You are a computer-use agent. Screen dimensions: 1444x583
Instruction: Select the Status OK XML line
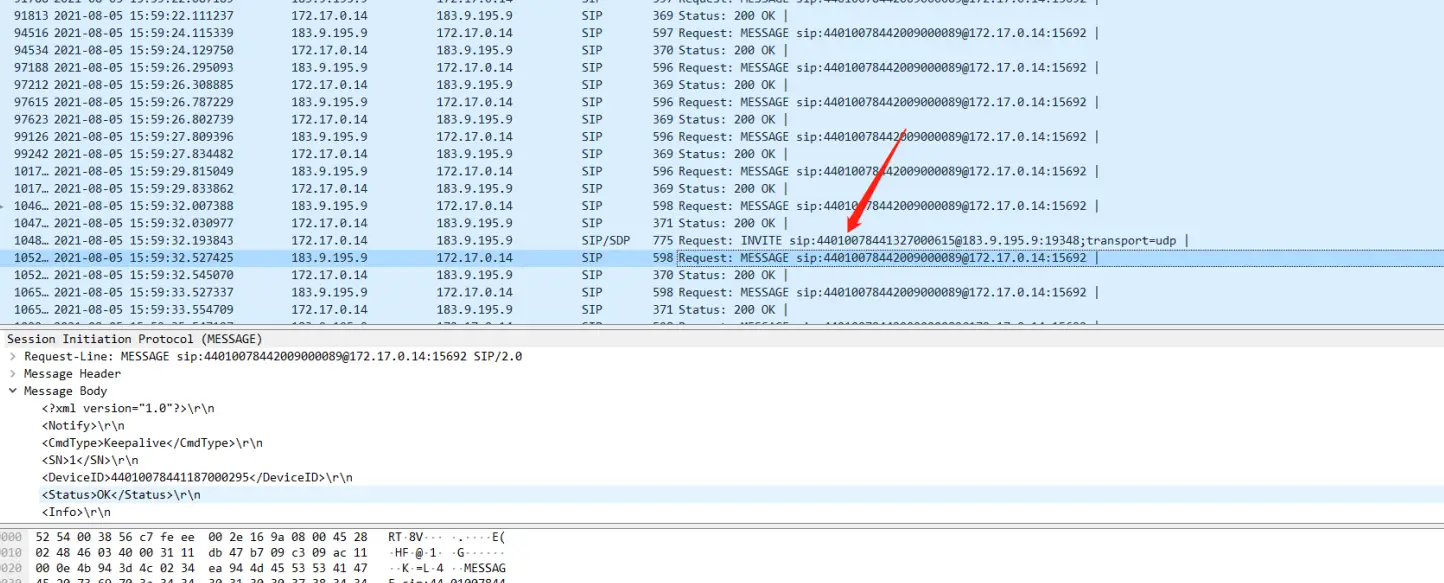click(x=120, y=495)
